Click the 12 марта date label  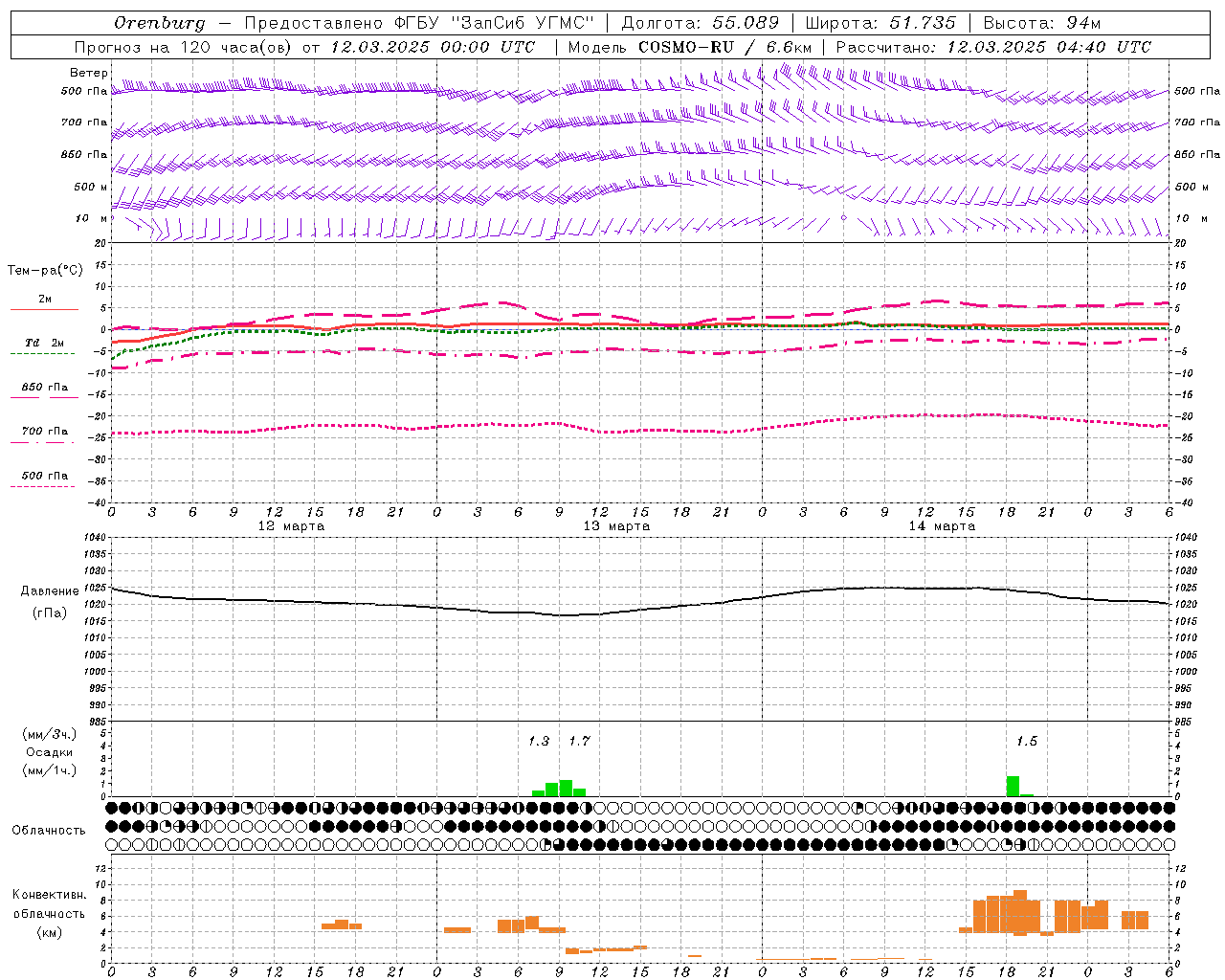tap(291, 526)
